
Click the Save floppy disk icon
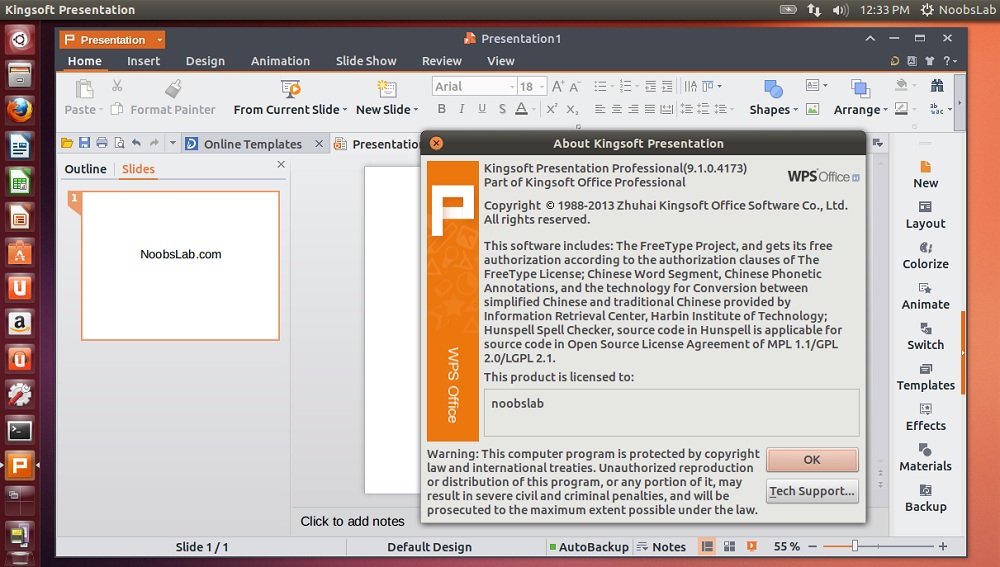coord(84,143)
